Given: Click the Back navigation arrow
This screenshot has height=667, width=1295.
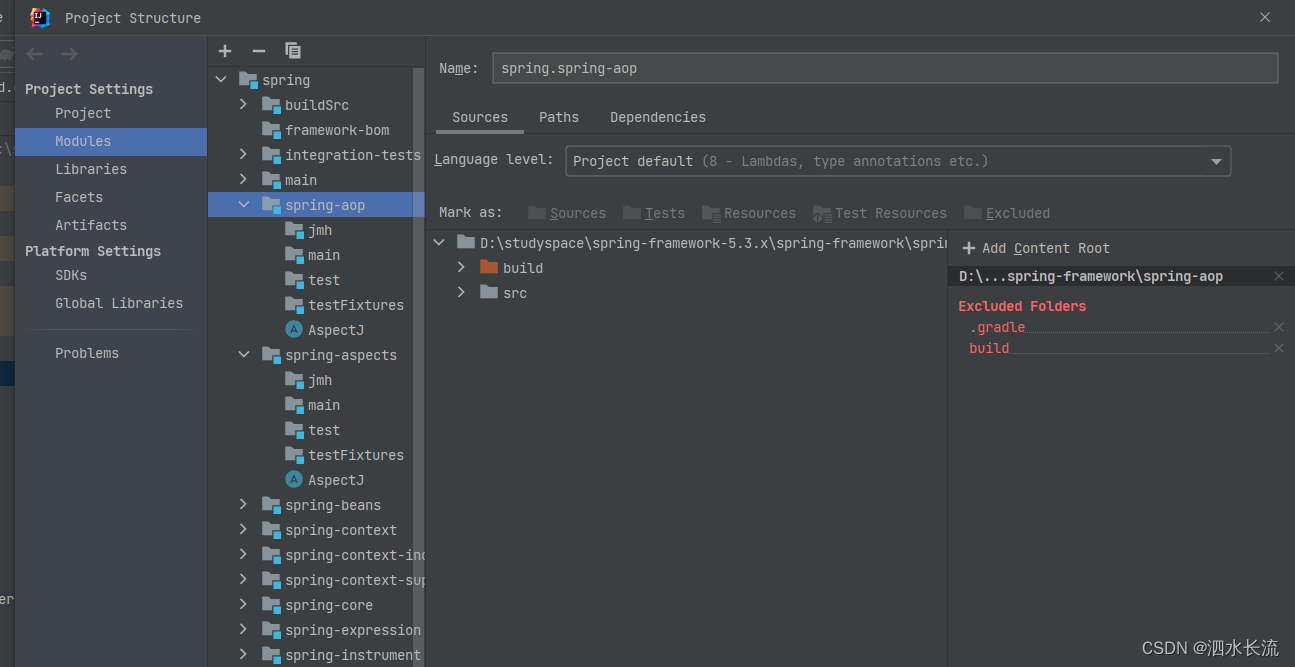Looking at the screenshot, I should 35,54.
